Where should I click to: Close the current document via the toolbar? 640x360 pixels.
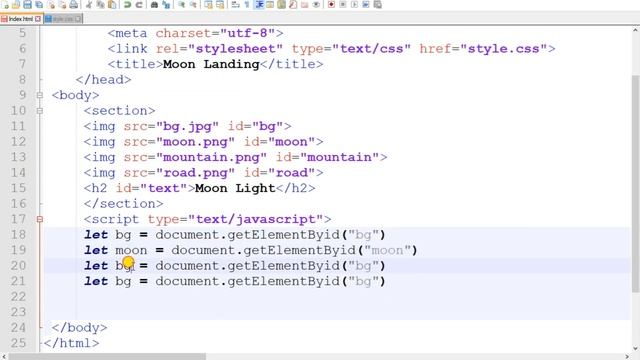pyautogui.click(x=51, y=5)
